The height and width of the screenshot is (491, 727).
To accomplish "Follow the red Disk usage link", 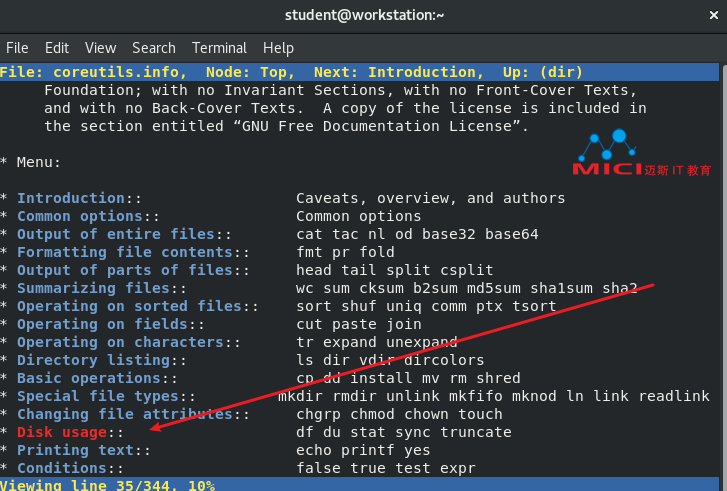I will (x=62, y=433).
